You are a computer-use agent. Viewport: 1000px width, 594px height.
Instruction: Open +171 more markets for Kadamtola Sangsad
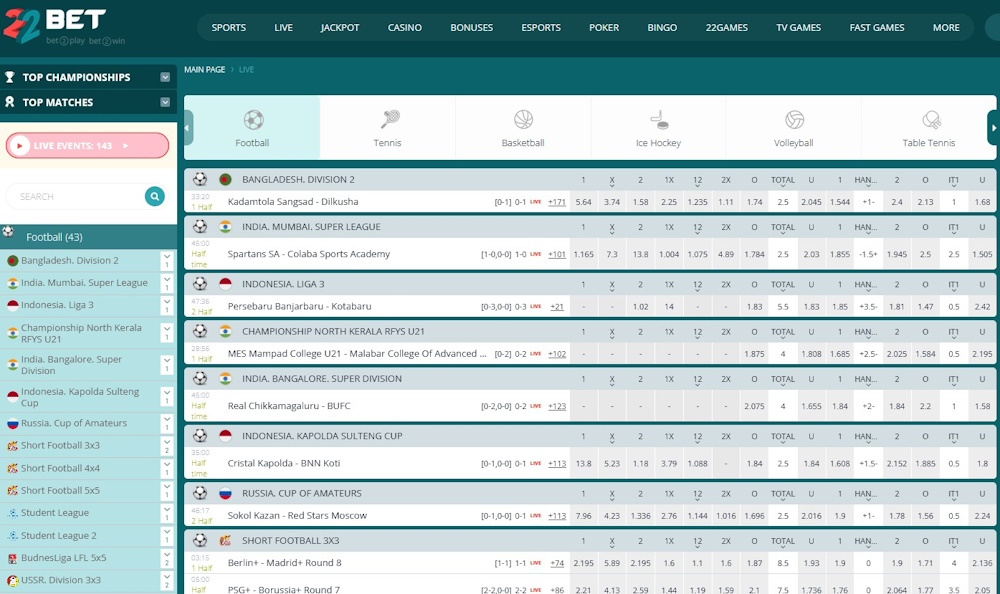[557, 202]
